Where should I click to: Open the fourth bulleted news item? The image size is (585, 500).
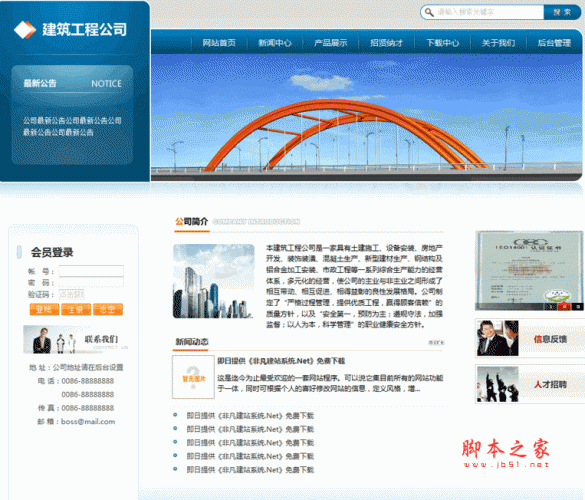[x=250, y=456]
